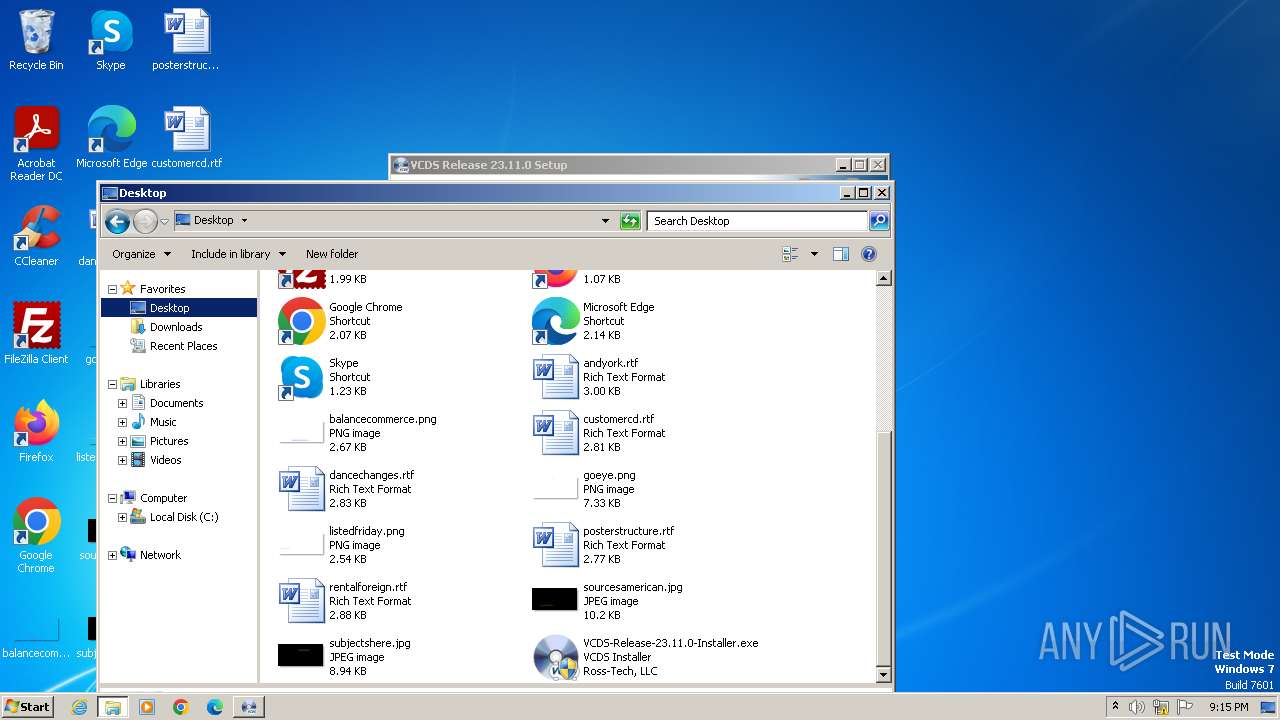Expand the Desktop breadcrumb arrow
This screenshot has height=720, width=1280.
click(244, 221)
